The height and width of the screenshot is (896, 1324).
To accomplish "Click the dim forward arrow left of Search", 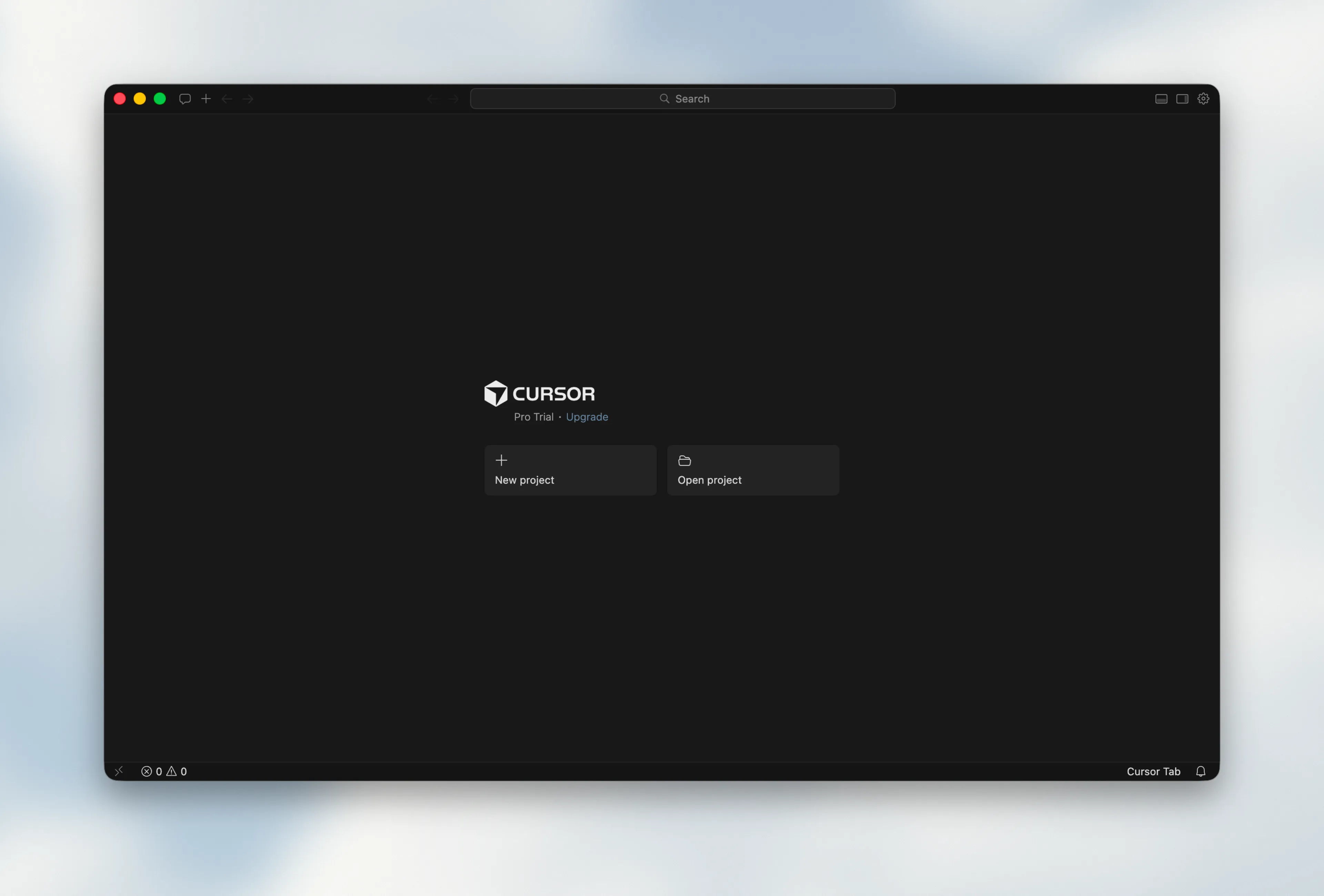I will (x=453, y=99).
